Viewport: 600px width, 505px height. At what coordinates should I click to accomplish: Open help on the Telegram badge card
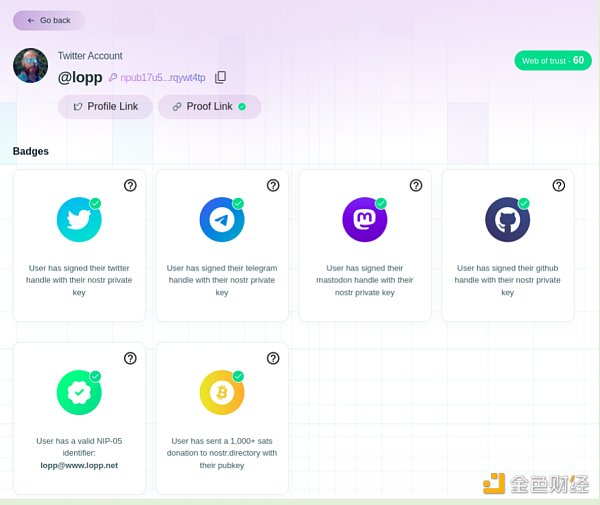[x=273, y=185]
